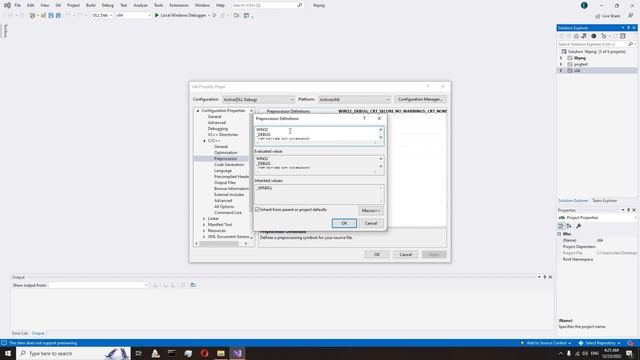Screen dimensions: 640x360
Task: Open File Explorer from the taskbar
Action: (221, 353)
